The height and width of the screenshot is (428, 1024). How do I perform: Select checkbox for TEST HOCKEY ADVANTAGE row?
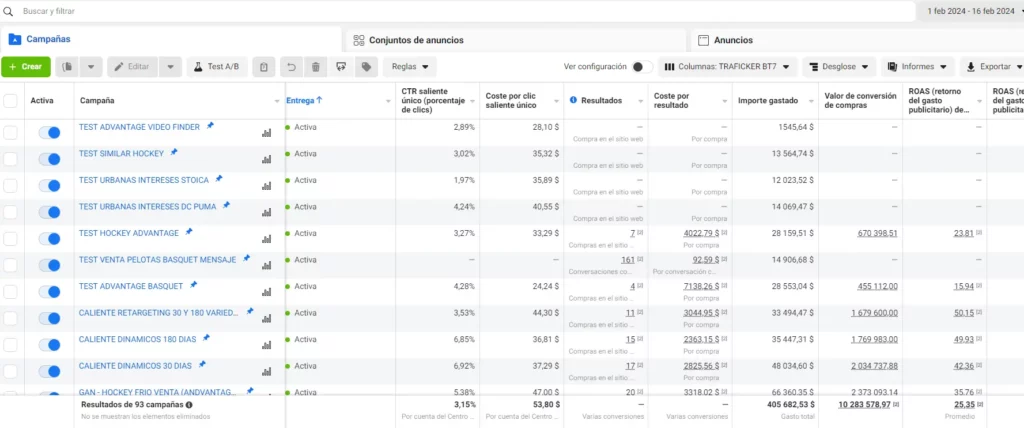click(x=10, y=238)
